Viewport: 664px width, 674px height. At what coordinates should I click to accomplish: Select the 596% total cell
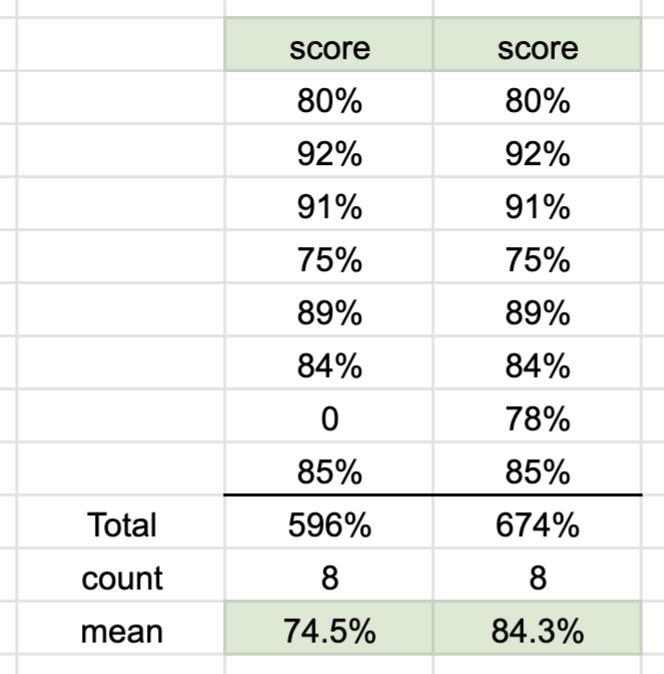329,522
